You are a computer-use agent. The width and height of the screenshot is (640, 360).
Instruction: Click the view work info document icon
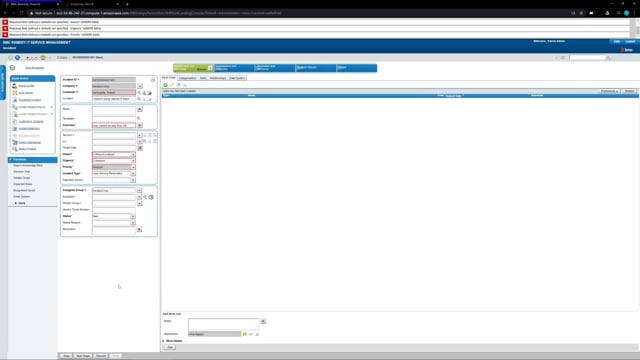[x=178, y=85]
